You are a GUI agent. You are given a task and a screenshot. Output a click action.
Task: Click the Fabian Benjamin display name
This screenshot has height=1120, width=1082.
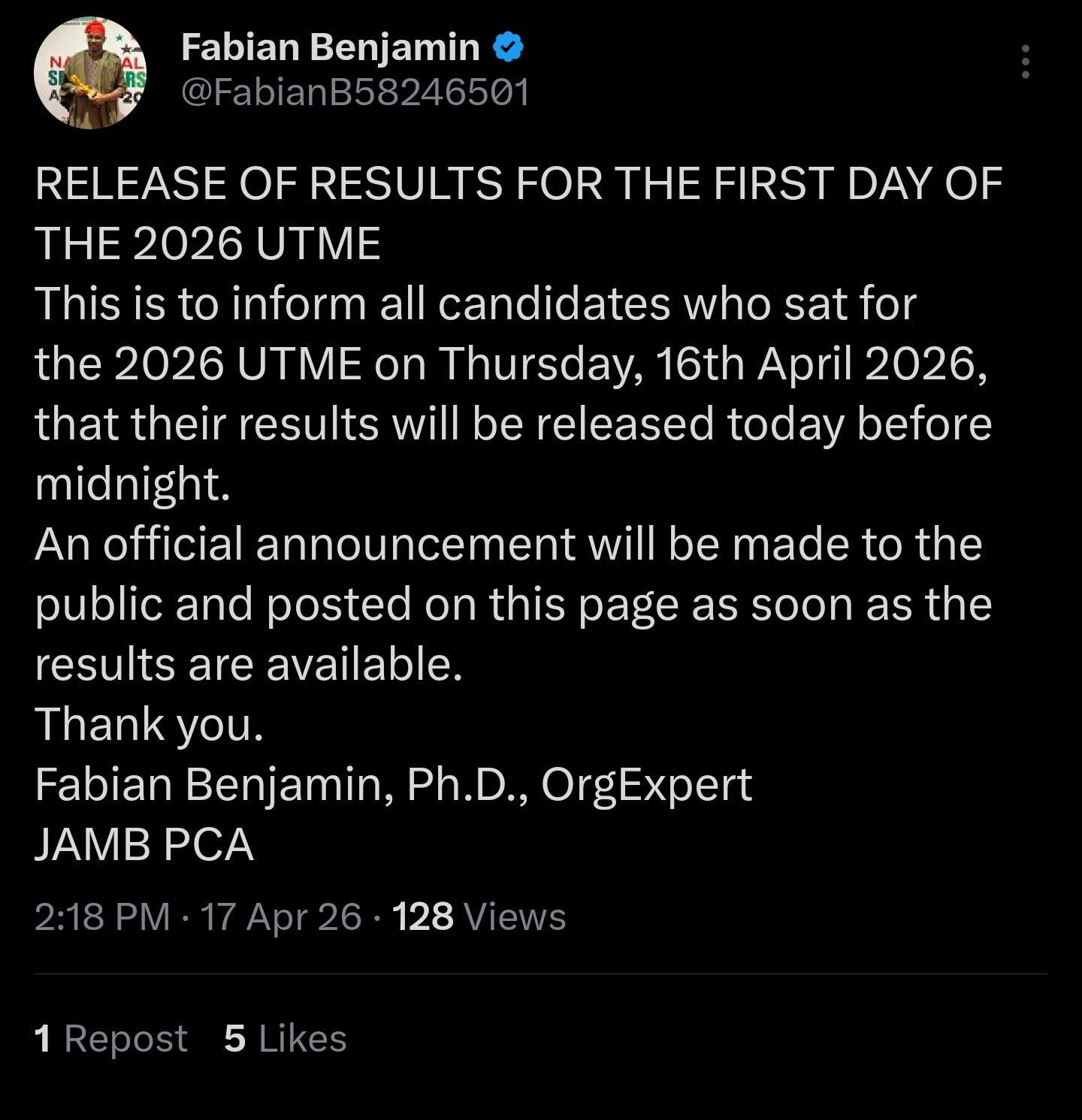(331, 48)
